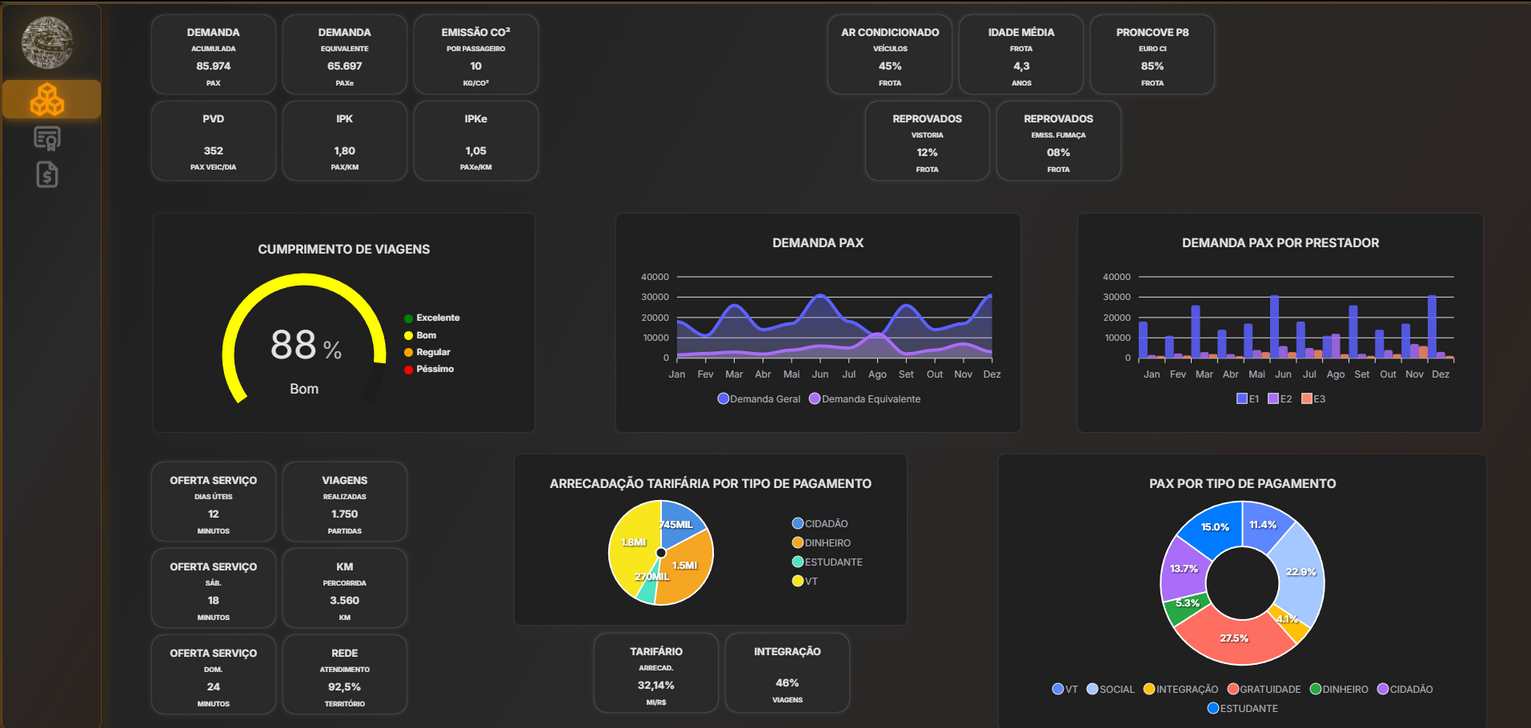This screenshot has width=1531, height=728.
Task: Toggle E3 series legend
Action: [1313, 399]
